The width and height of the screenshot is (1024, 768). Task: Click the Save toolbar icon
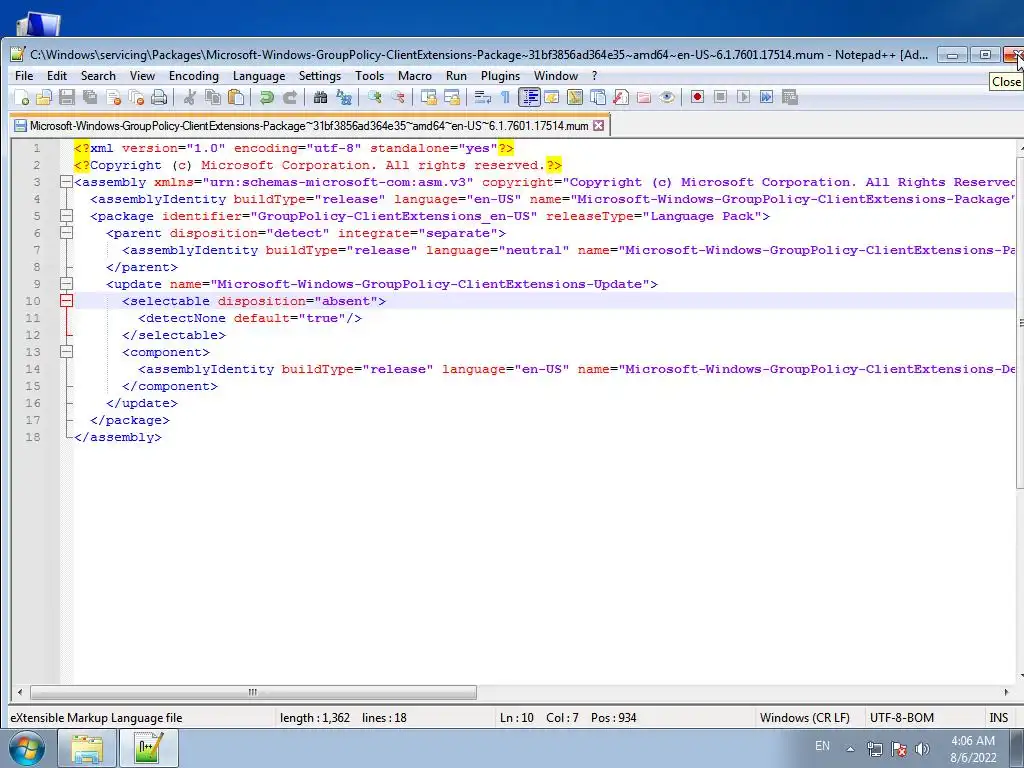point(67,98)
